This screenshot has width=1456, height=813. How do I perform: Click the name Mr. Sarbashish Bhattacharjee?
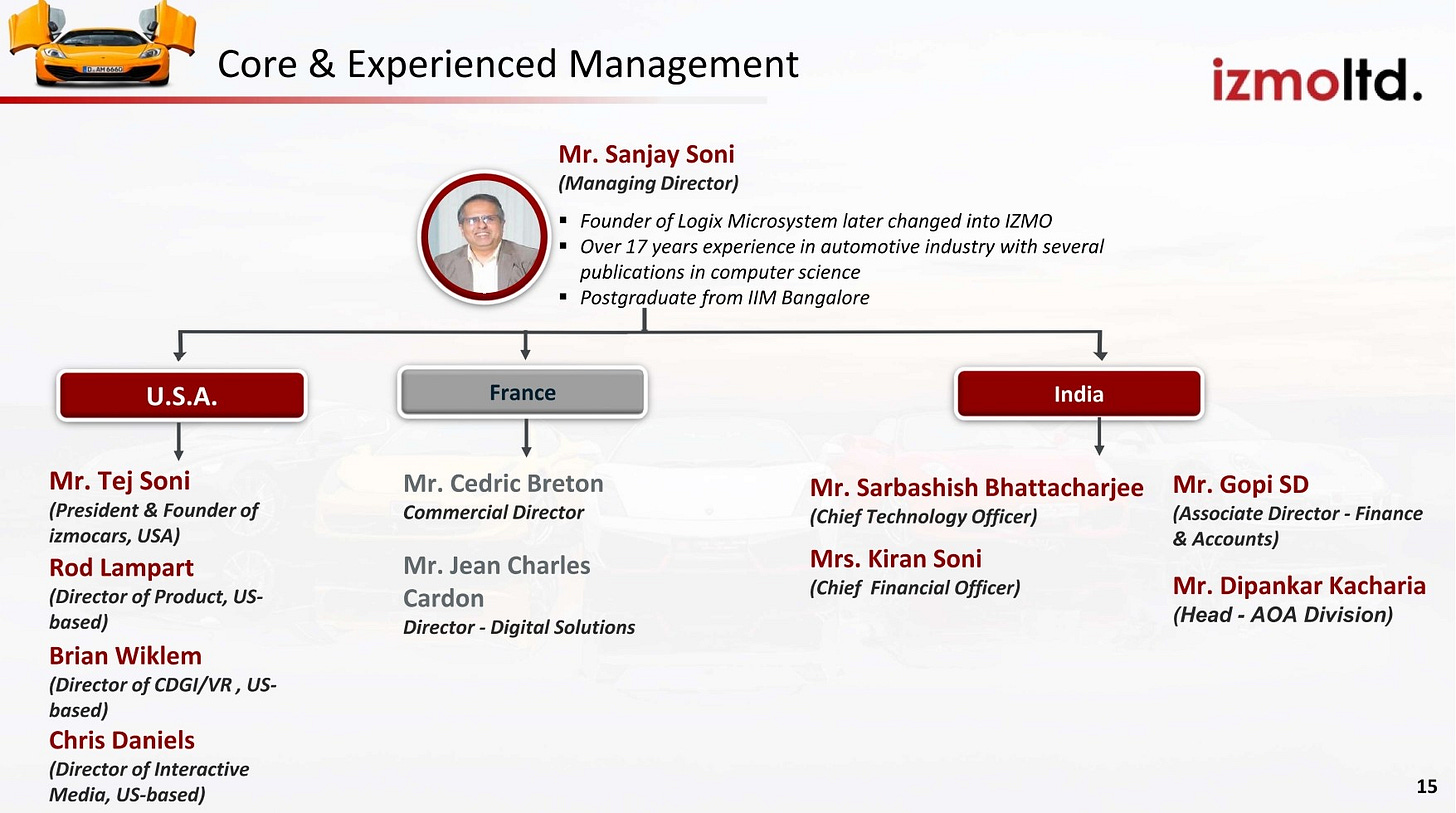point(976,488)
